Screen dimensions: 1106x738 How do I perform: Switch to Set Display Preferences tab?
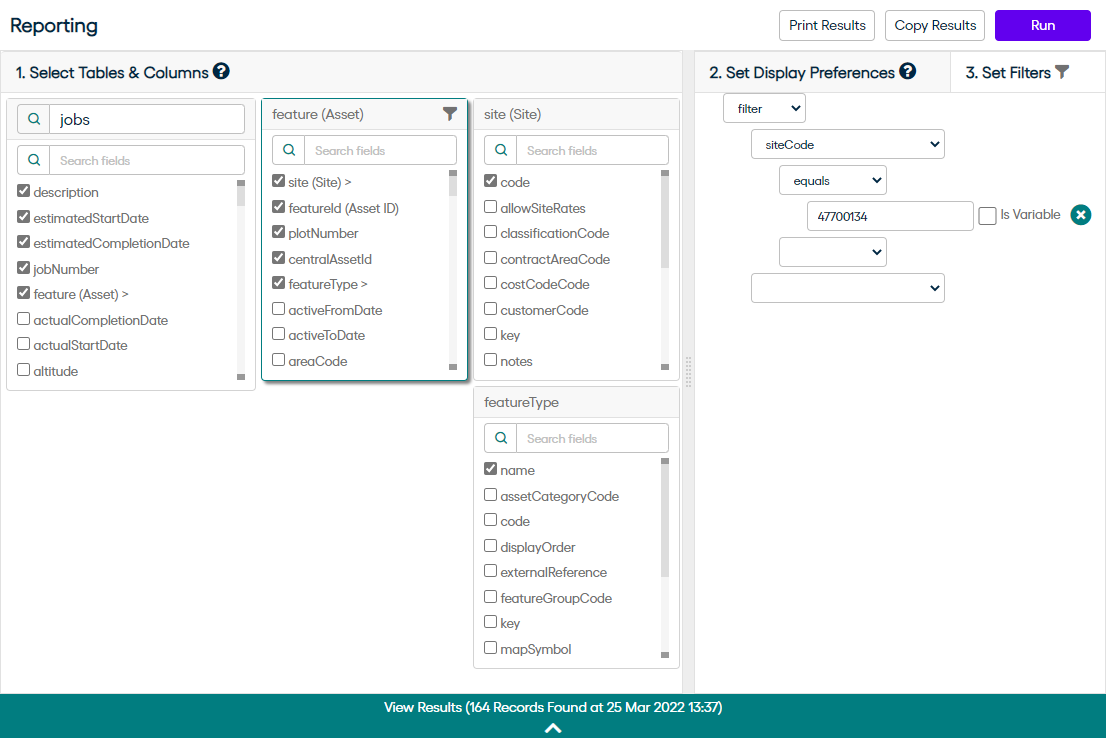(x=801, y=73)
